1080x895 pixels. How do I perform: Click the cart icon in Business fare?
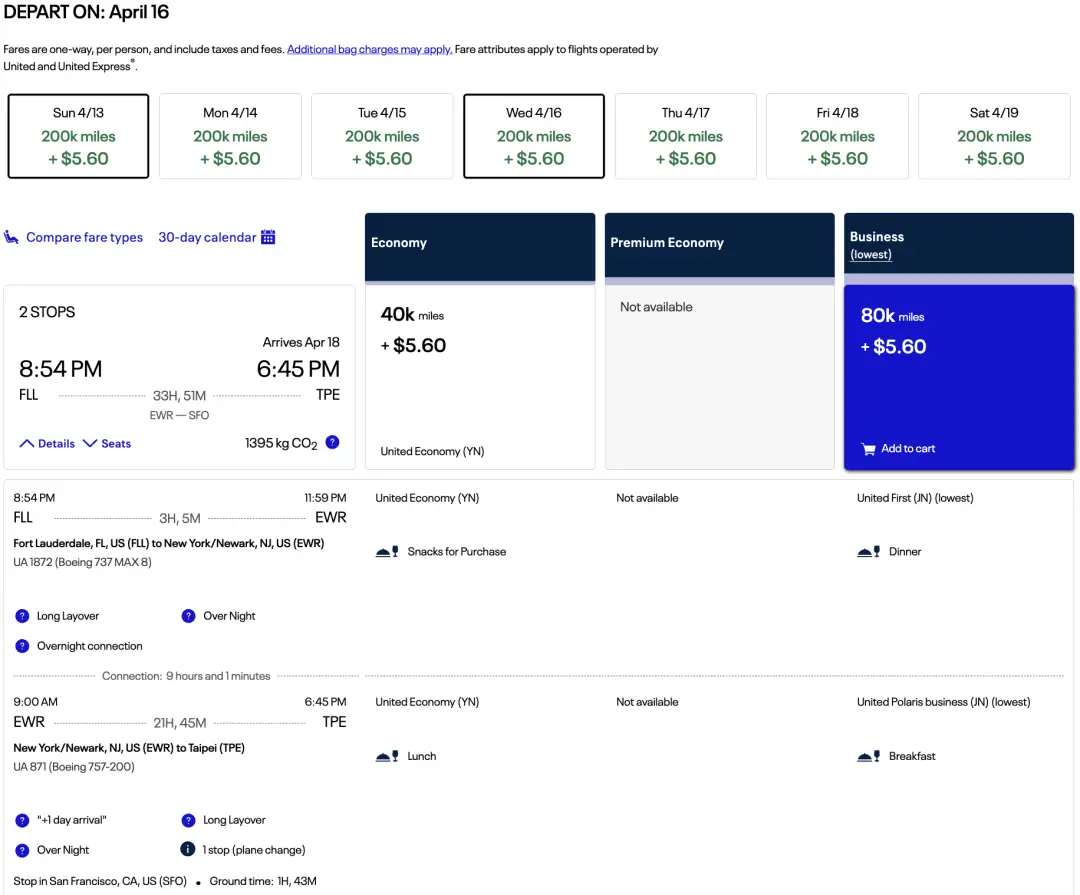[x=868, y=449]
